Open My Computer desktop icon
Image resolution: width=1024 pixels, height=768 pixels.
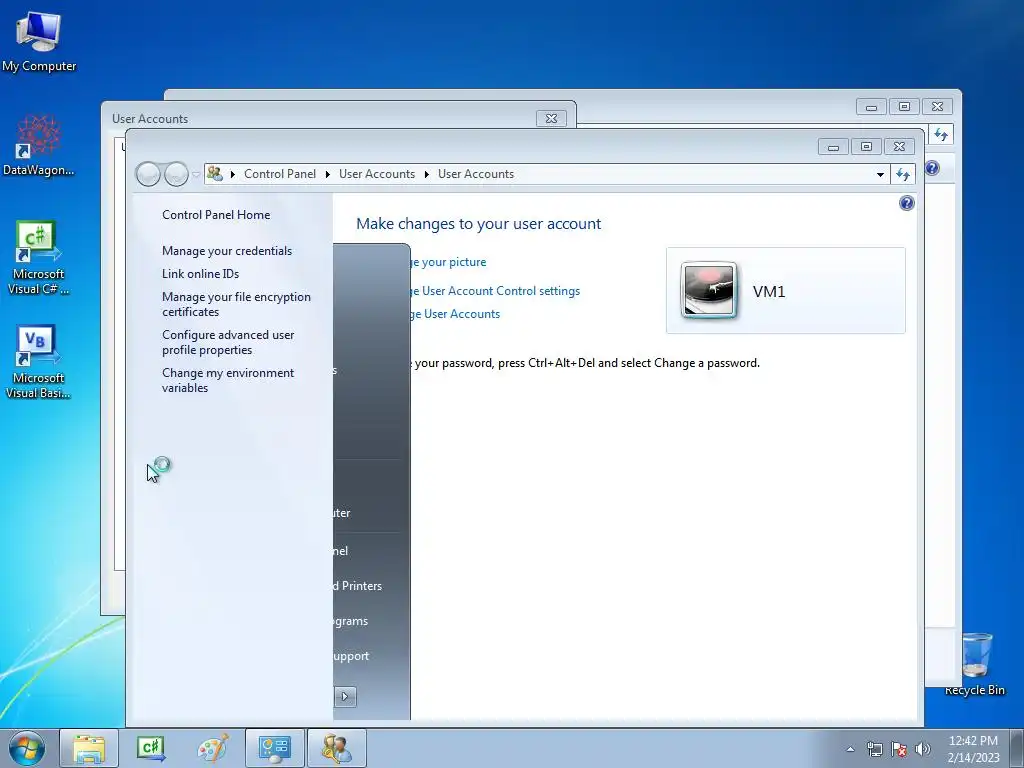[x=39, y=41]
